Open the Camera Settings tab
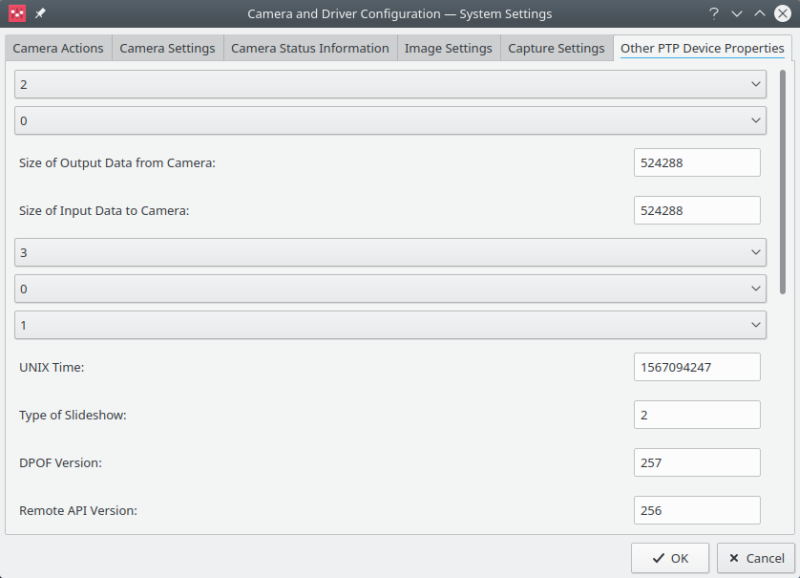The width and height of the screenshot is (800, 578). [x=167, y=48]
